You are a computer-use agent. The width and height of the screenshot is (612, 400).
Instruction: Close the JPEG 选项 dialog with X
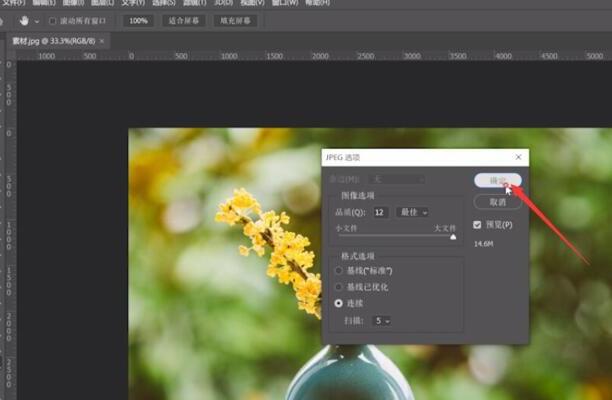pos(518,157)
